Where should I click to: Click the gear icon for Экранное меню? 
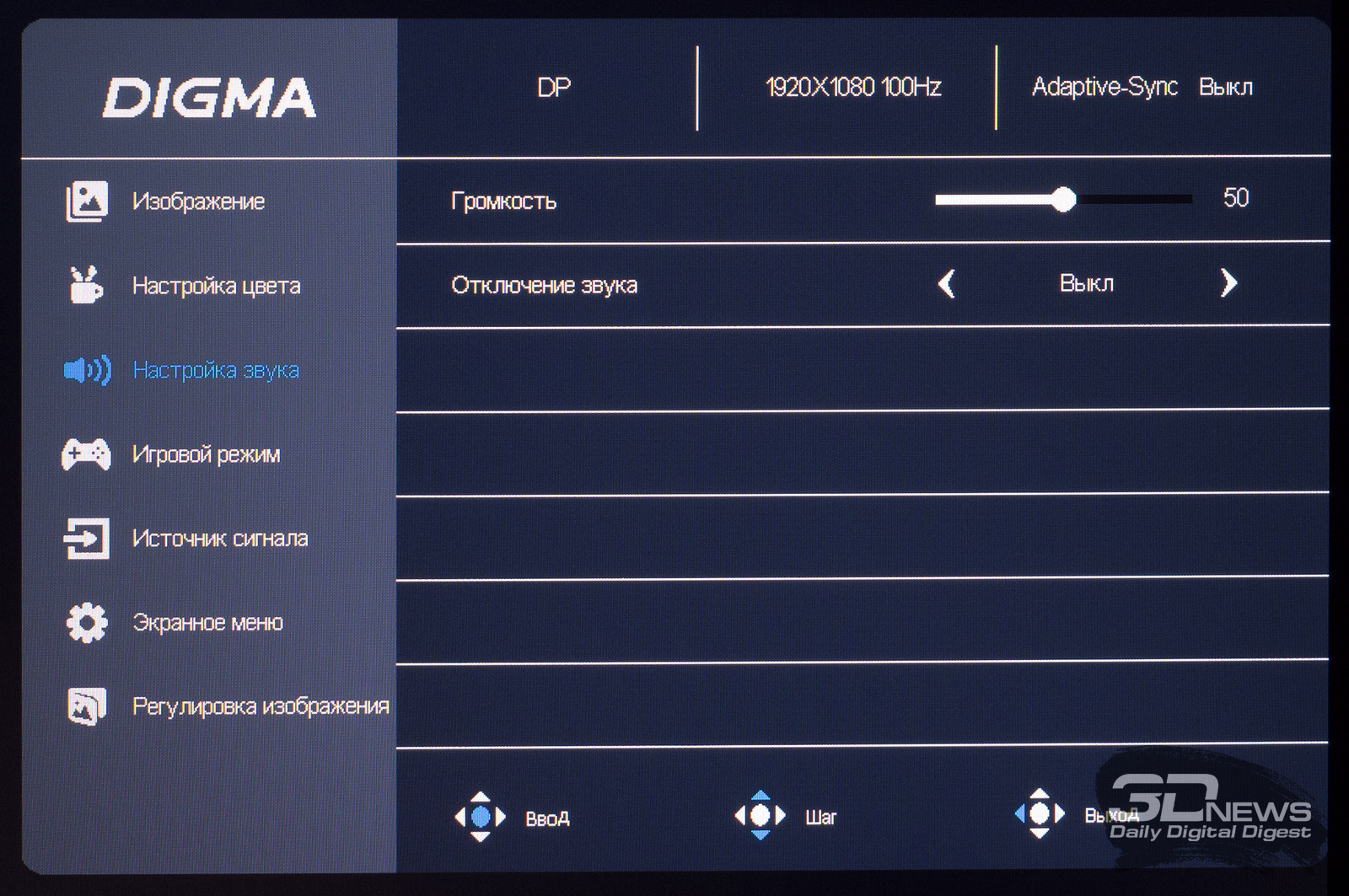click(87, 623)
